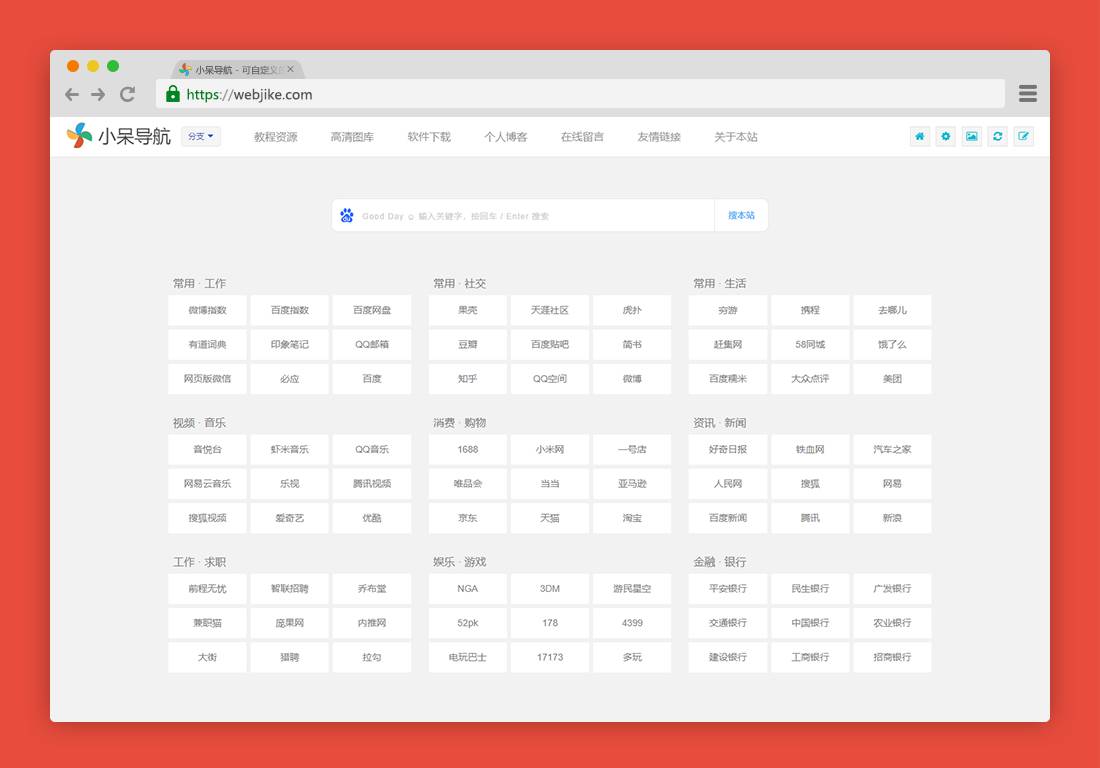The width and height of the screenshot is (1100, 768).
Task: Go back with the browser back arrow
Action: [x=72, y=95]
